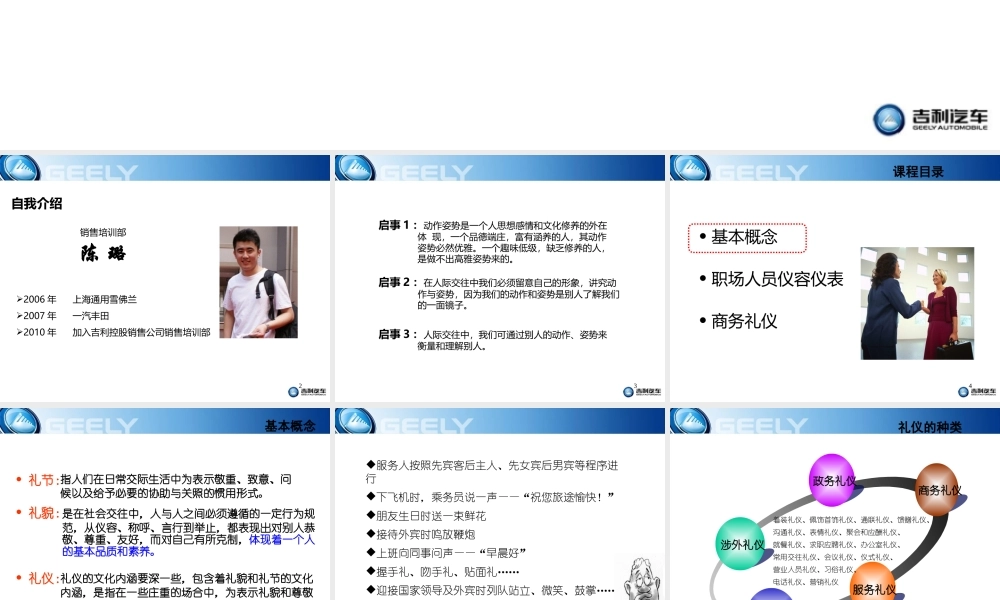Click the 课程目录 slide title
Screen dimensions: 1000x600
point(918,172)
